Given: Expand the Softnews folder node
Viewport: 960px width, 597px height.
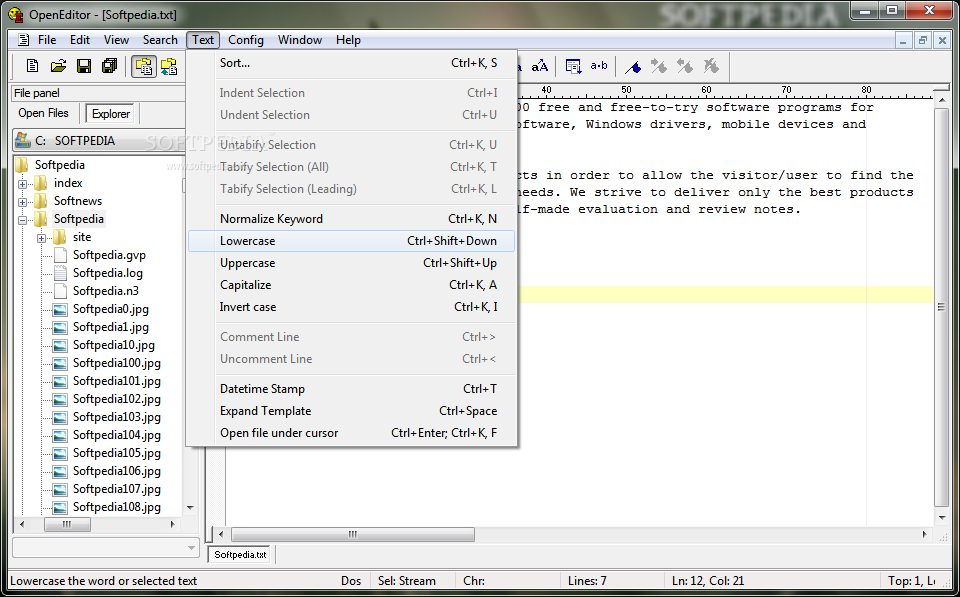Looking at the screenshot, I should 23,201.
